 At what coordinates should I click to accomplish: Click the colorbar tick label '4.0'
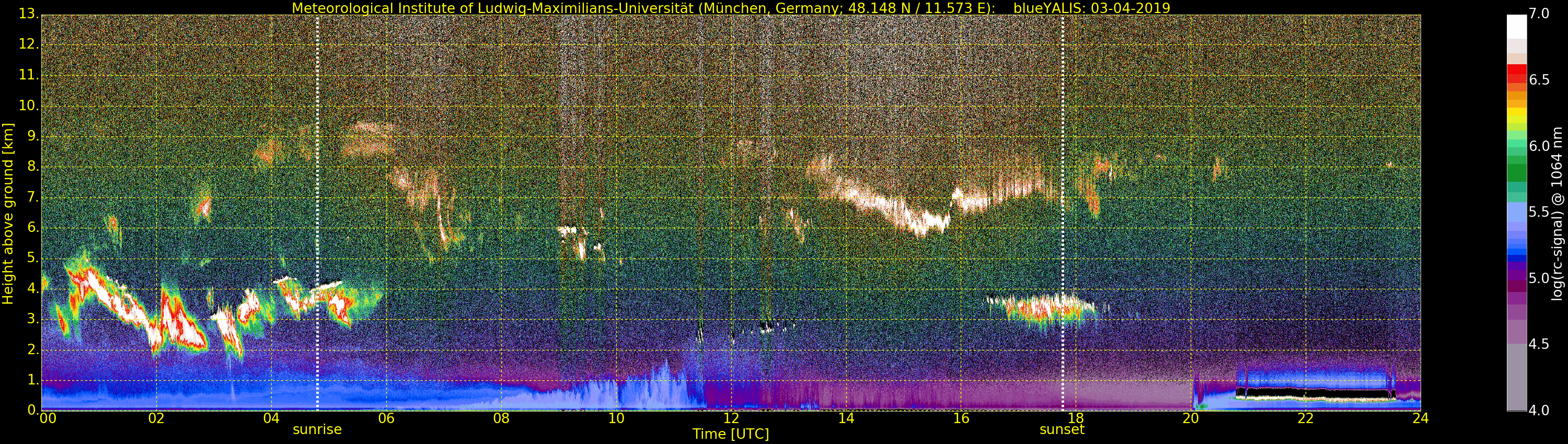1539,411
